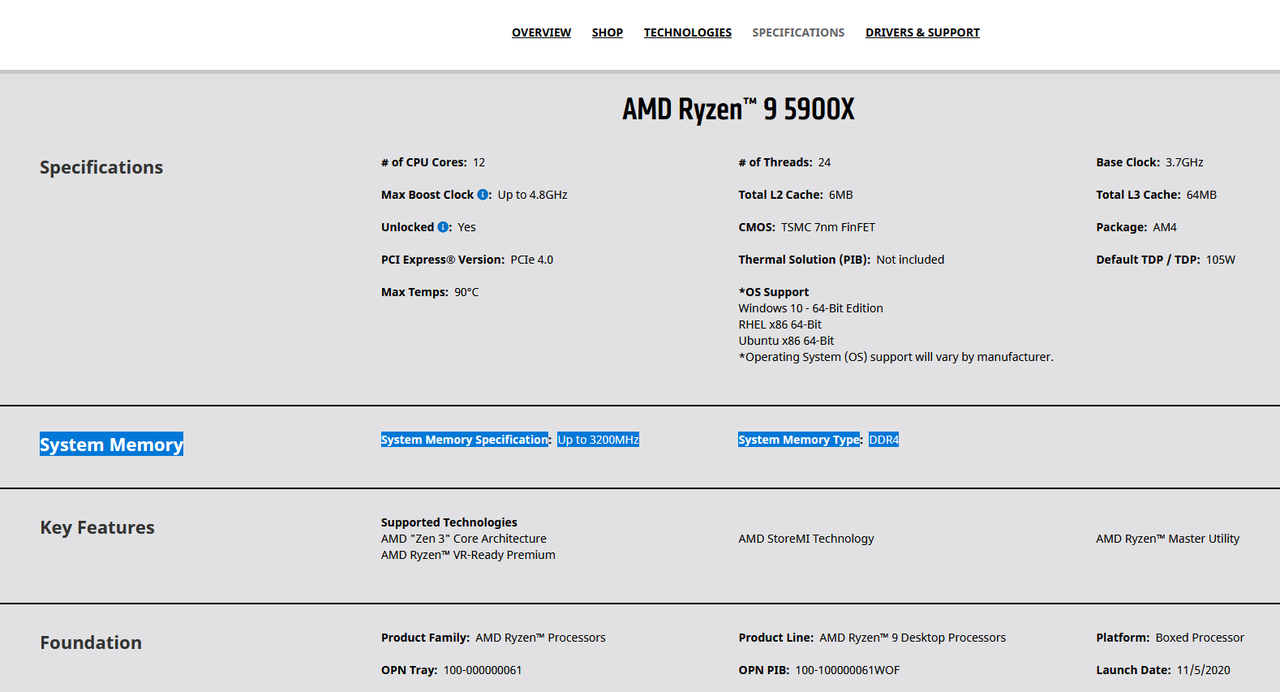This screenshot has height=692, width=1280.
Task: Click the Key Features section heading
Action: [97, 527]
